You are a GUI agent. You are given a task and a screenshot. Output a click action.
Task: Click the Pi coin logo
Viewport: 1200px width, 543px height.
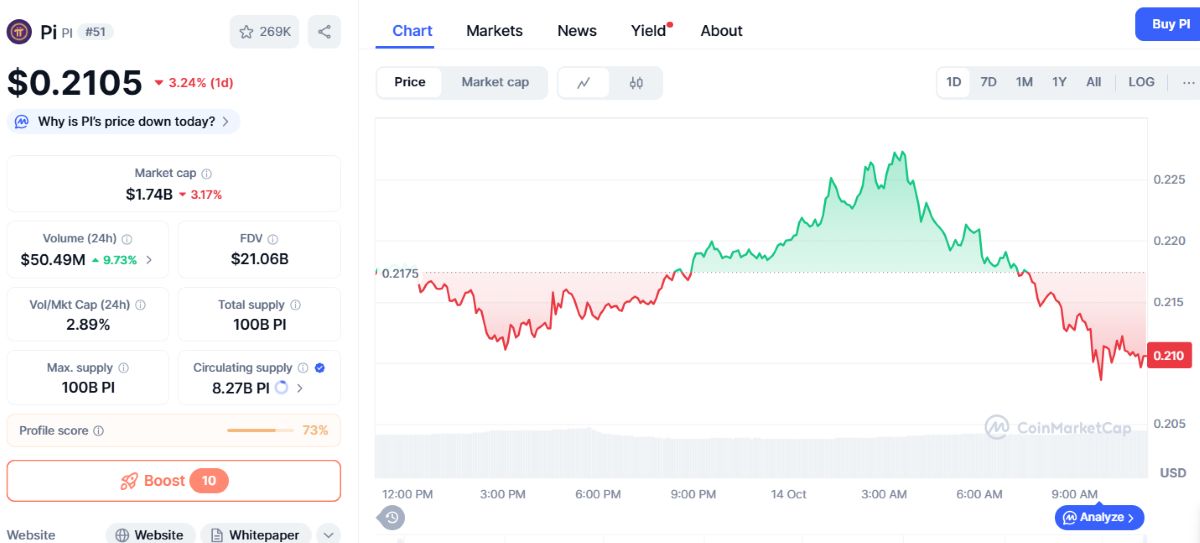(19, 32)
